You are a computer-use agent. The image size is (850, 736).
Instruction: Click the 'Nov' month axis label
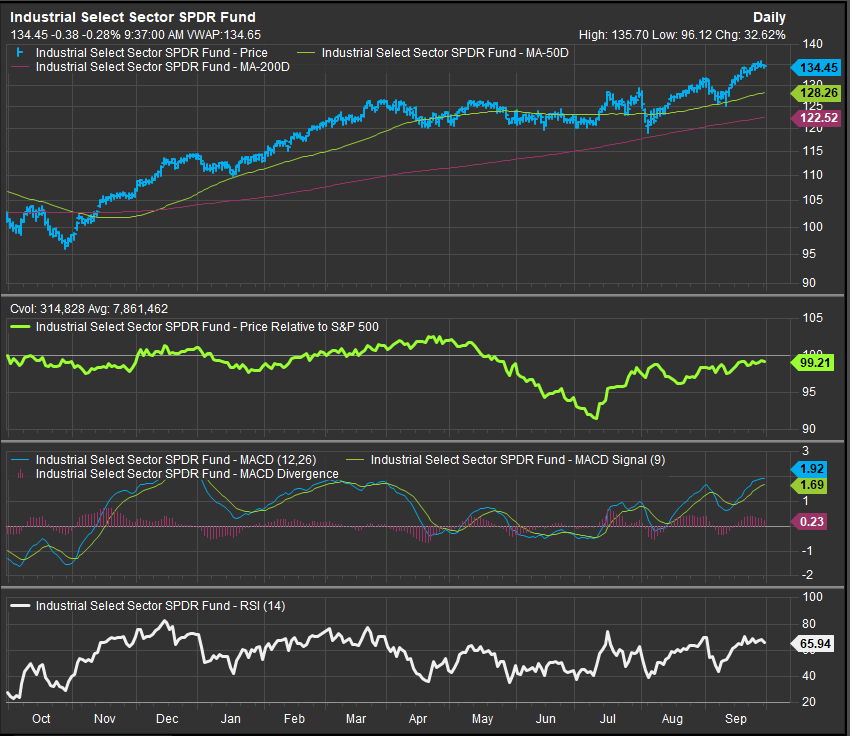[x=105, y=719]
